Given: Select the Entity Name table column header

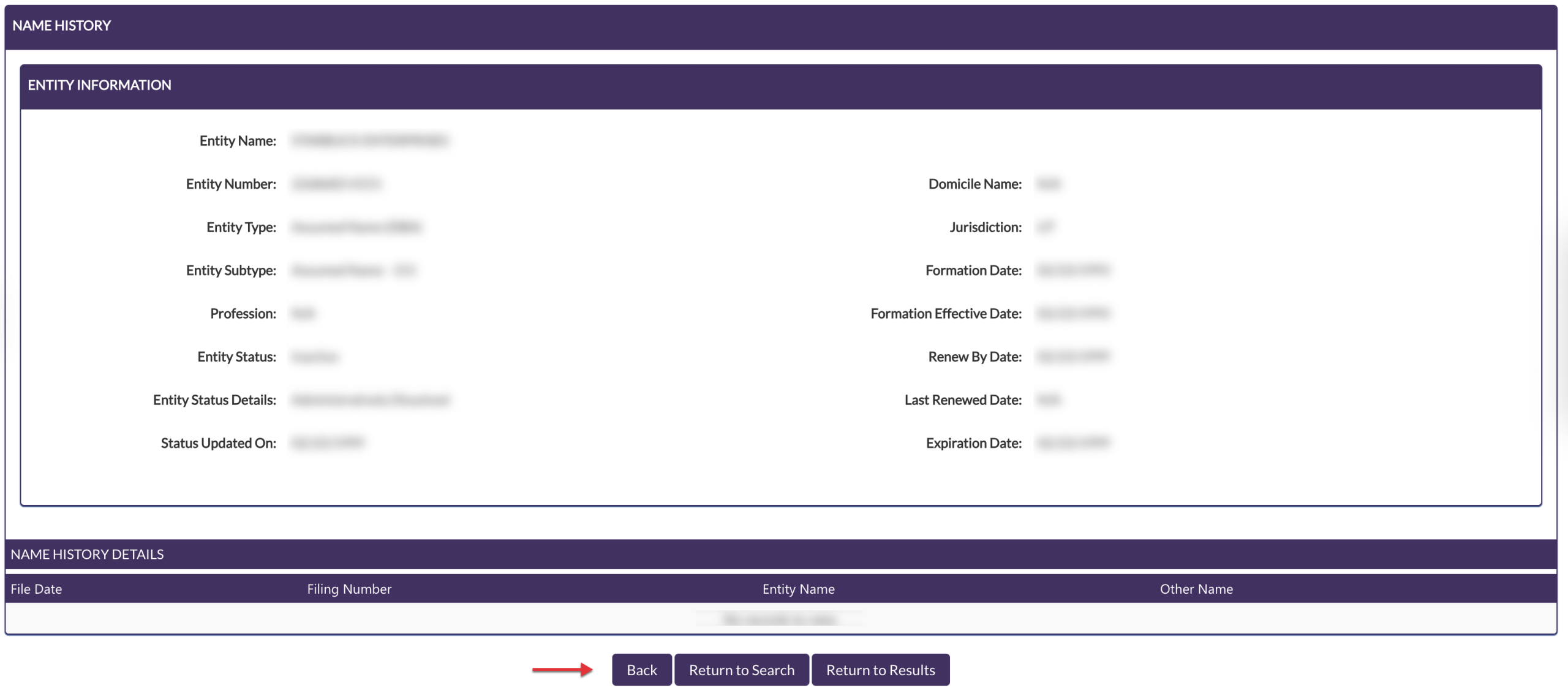Looking at the screenshot, I should [798, 589].
